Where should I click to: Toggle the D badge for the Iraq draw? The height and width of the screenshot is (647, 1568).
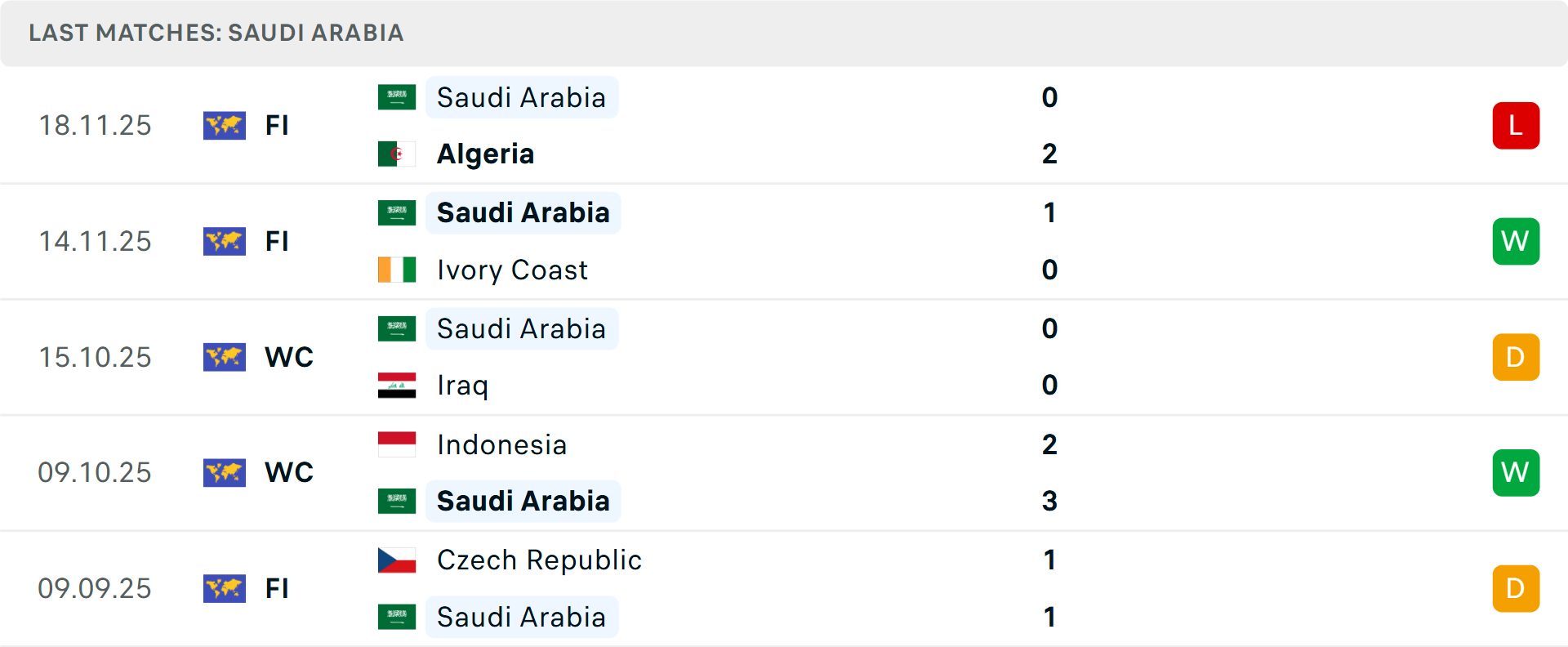(x=1516, y=357)
